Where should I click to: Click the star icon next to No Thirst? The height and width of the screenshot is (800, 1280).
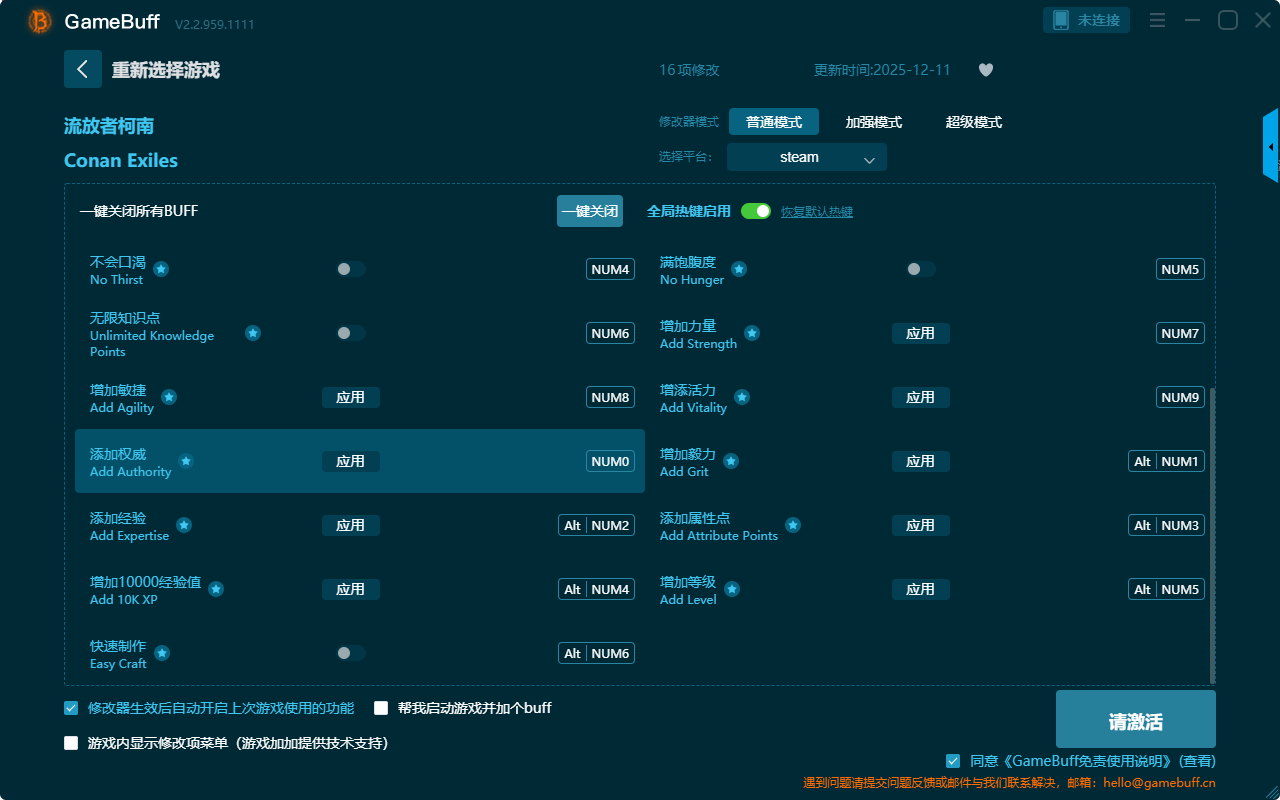161,269
